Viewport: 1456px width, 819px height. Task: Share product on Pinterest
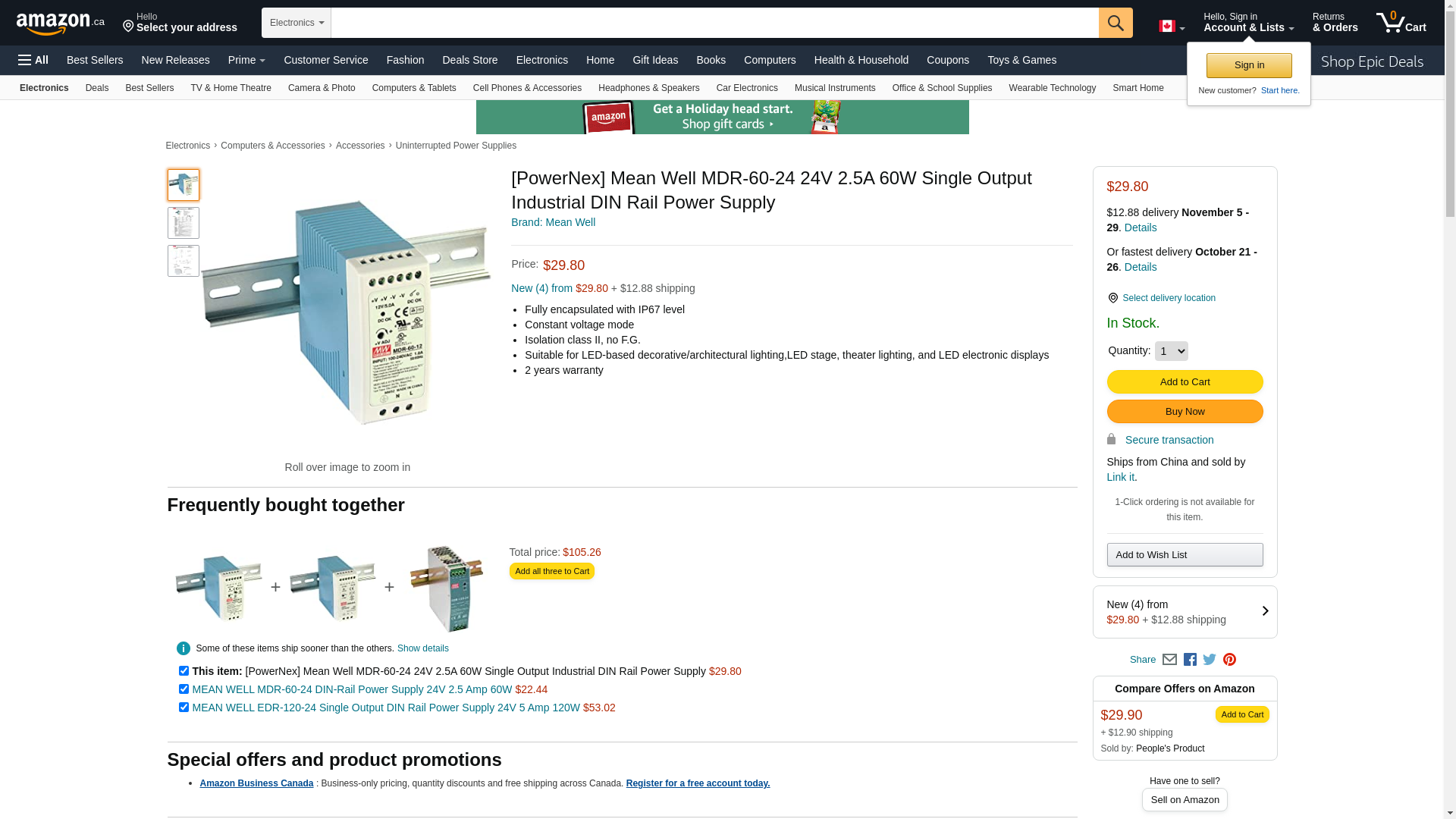pos(1229,660)
